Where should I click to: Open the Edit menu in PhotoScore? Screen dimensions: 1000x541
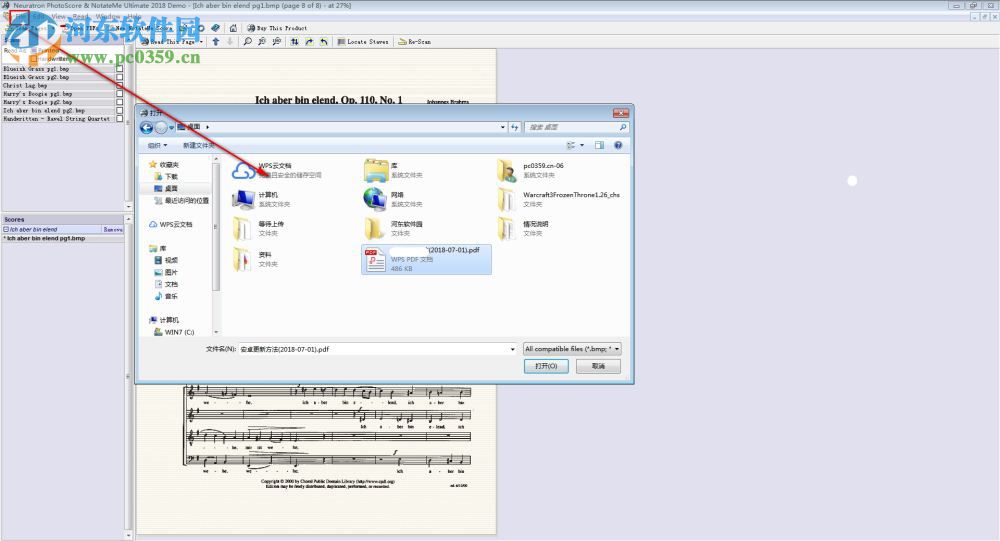(x=39, y=16)
